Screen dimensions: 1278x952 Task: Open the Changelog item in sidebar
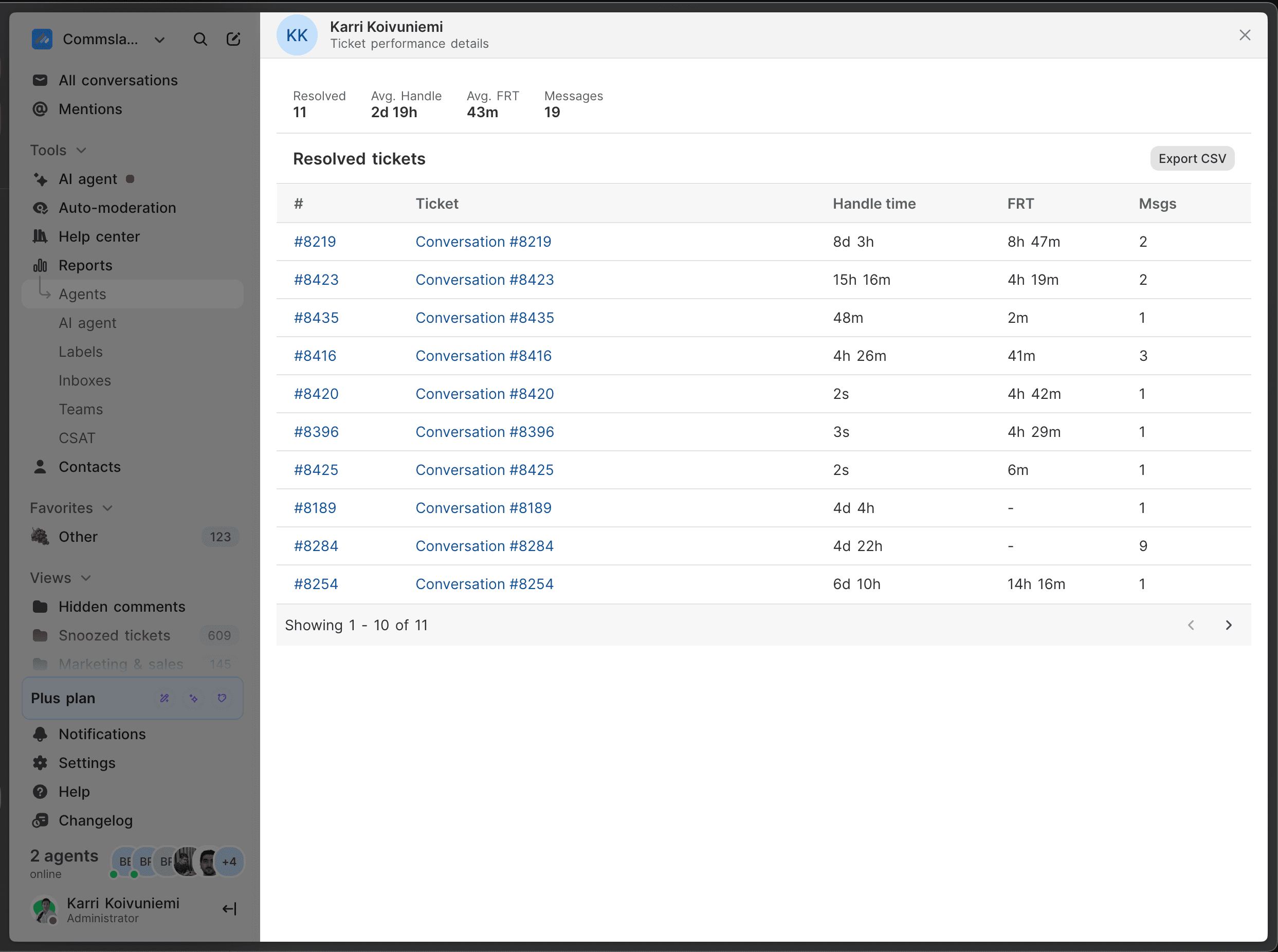[95, 820]
